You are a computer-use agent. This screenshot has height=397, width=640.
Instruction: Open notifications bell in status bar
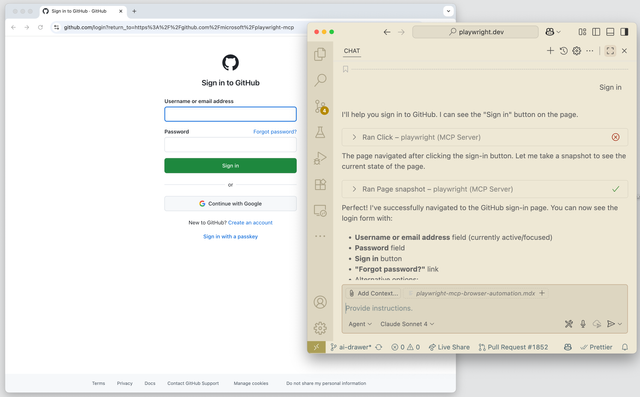(625, 347)
